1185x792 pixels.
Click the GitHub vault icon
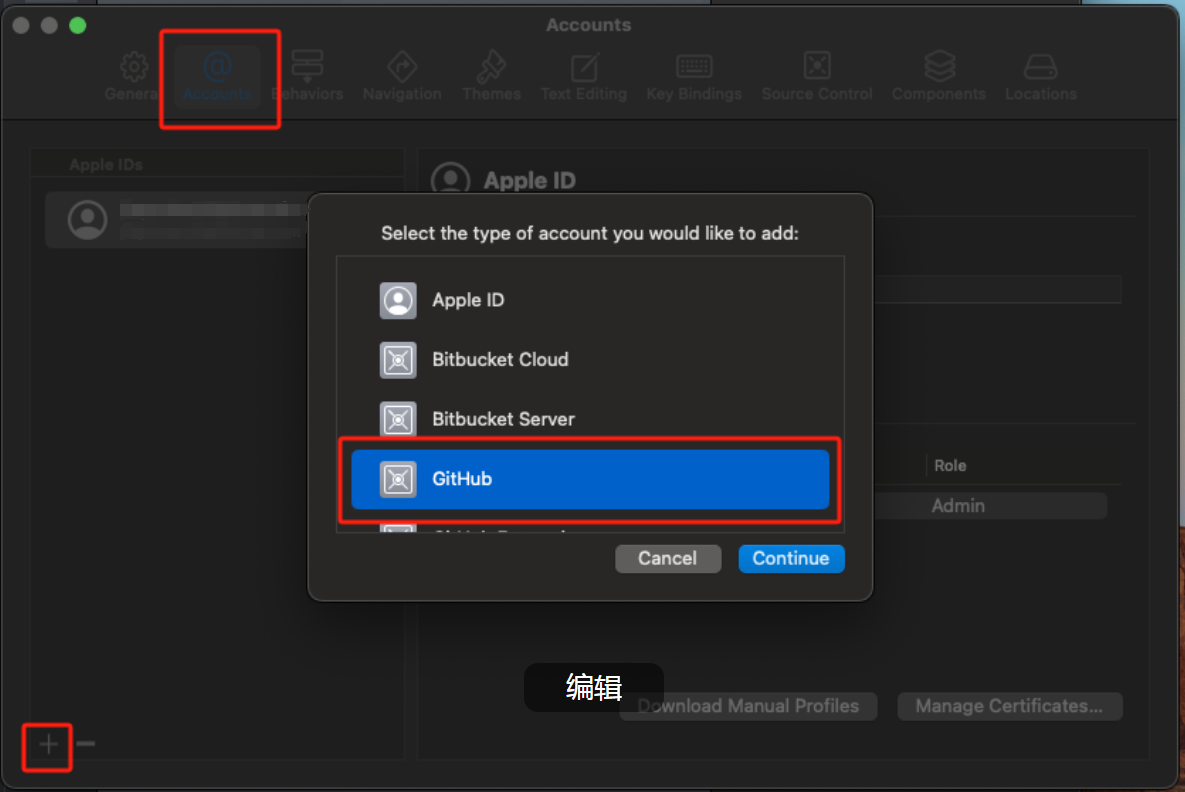(398, 479)
